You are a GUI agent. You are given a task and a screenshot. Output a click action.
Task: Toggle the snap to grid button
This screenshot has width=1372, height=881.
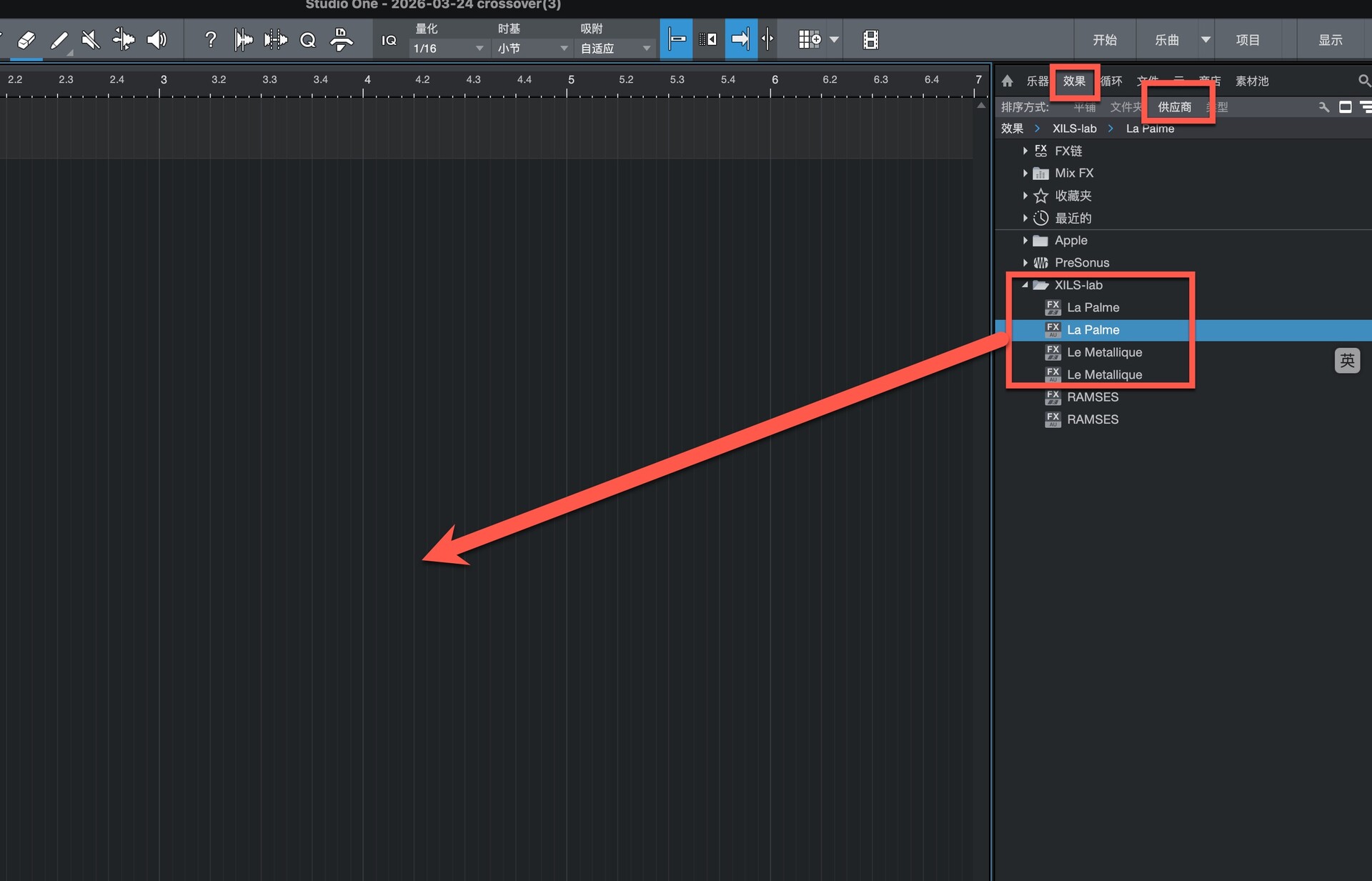tap(676, 40)
